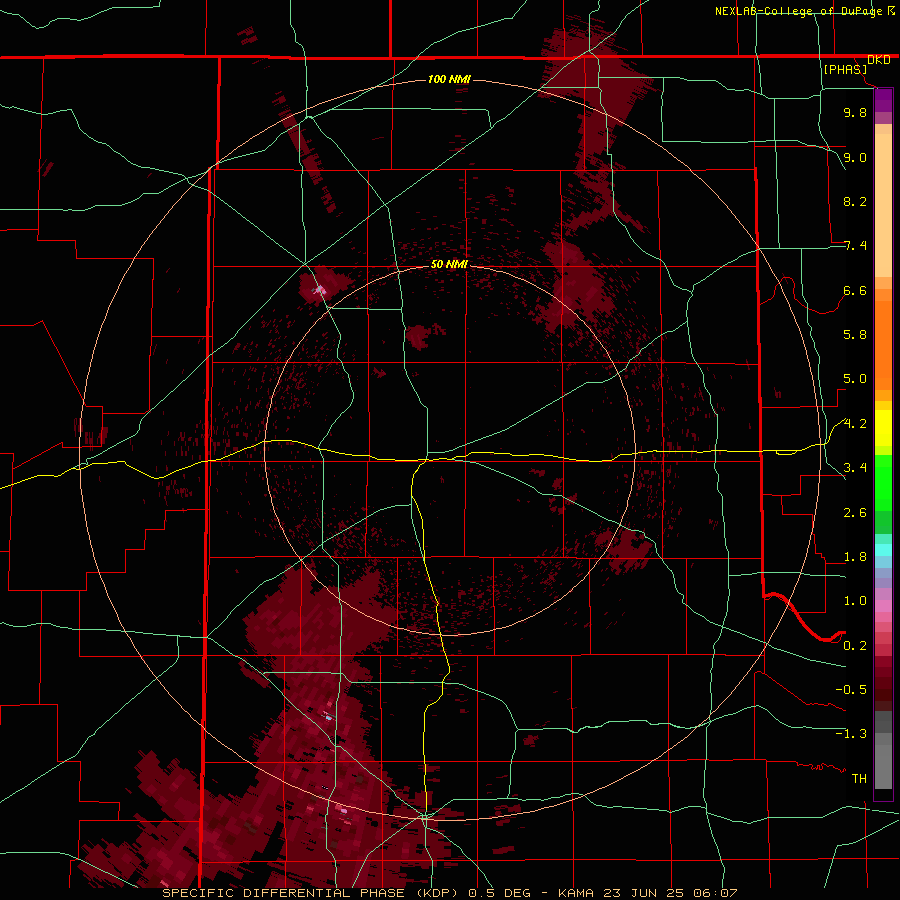Click the -0.5 scale value

pyautogui.click(x=851, y=690)
